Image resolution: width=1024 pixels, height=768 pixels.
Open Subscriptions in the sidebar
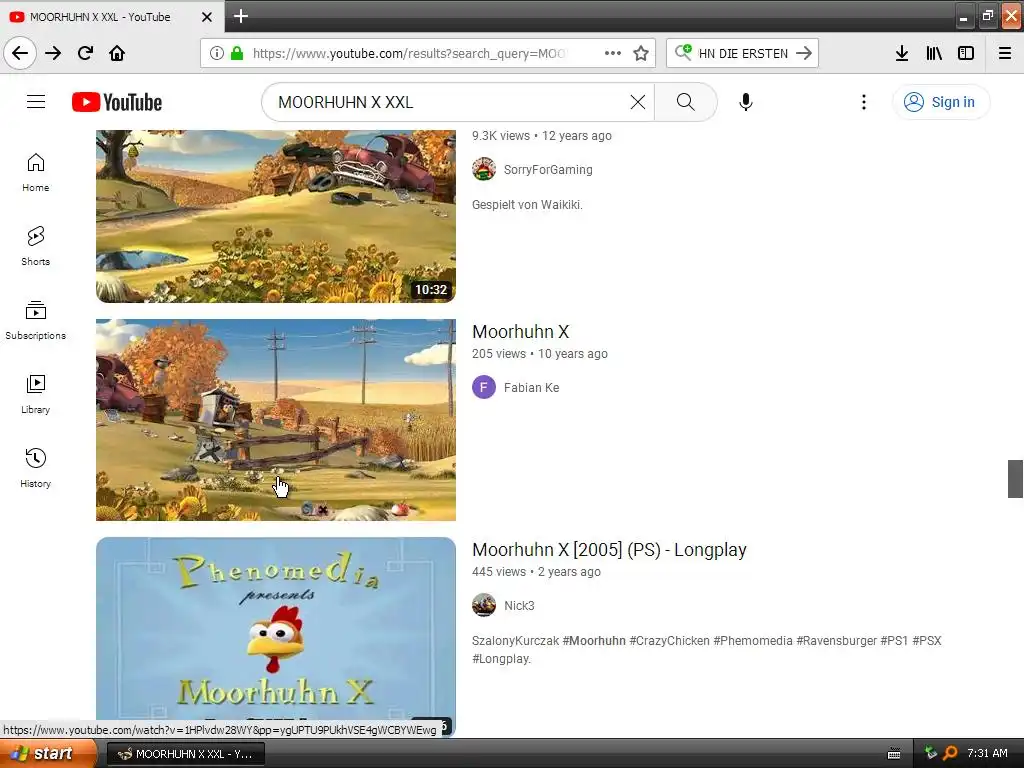click(35, 320)
